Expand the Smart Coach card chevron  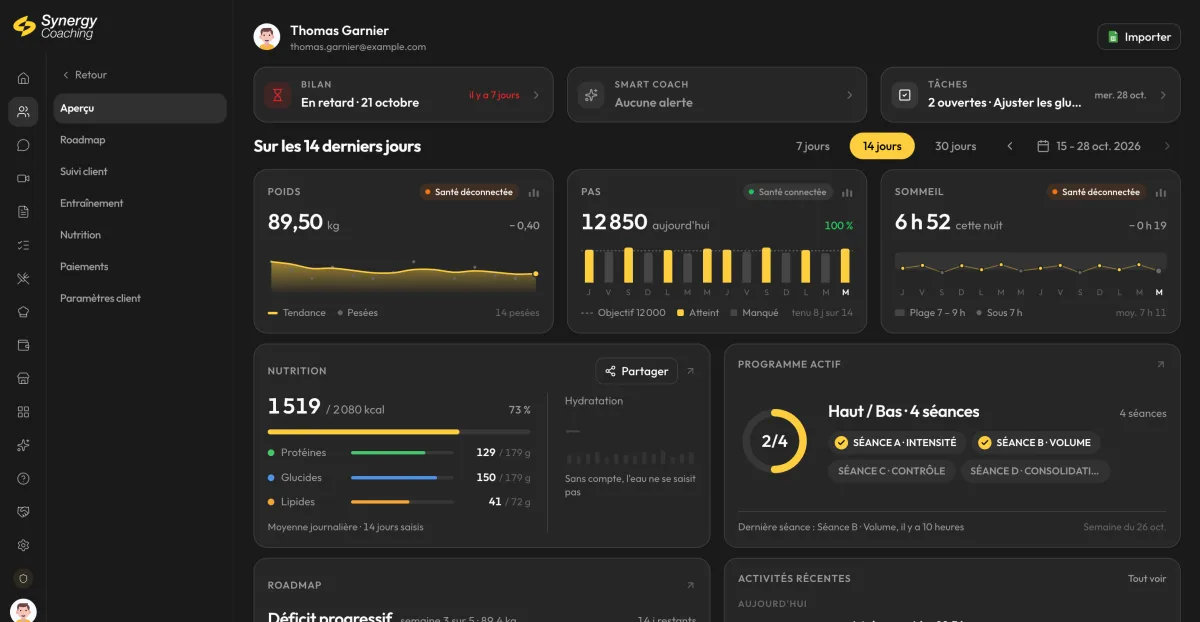coord(850,95)
